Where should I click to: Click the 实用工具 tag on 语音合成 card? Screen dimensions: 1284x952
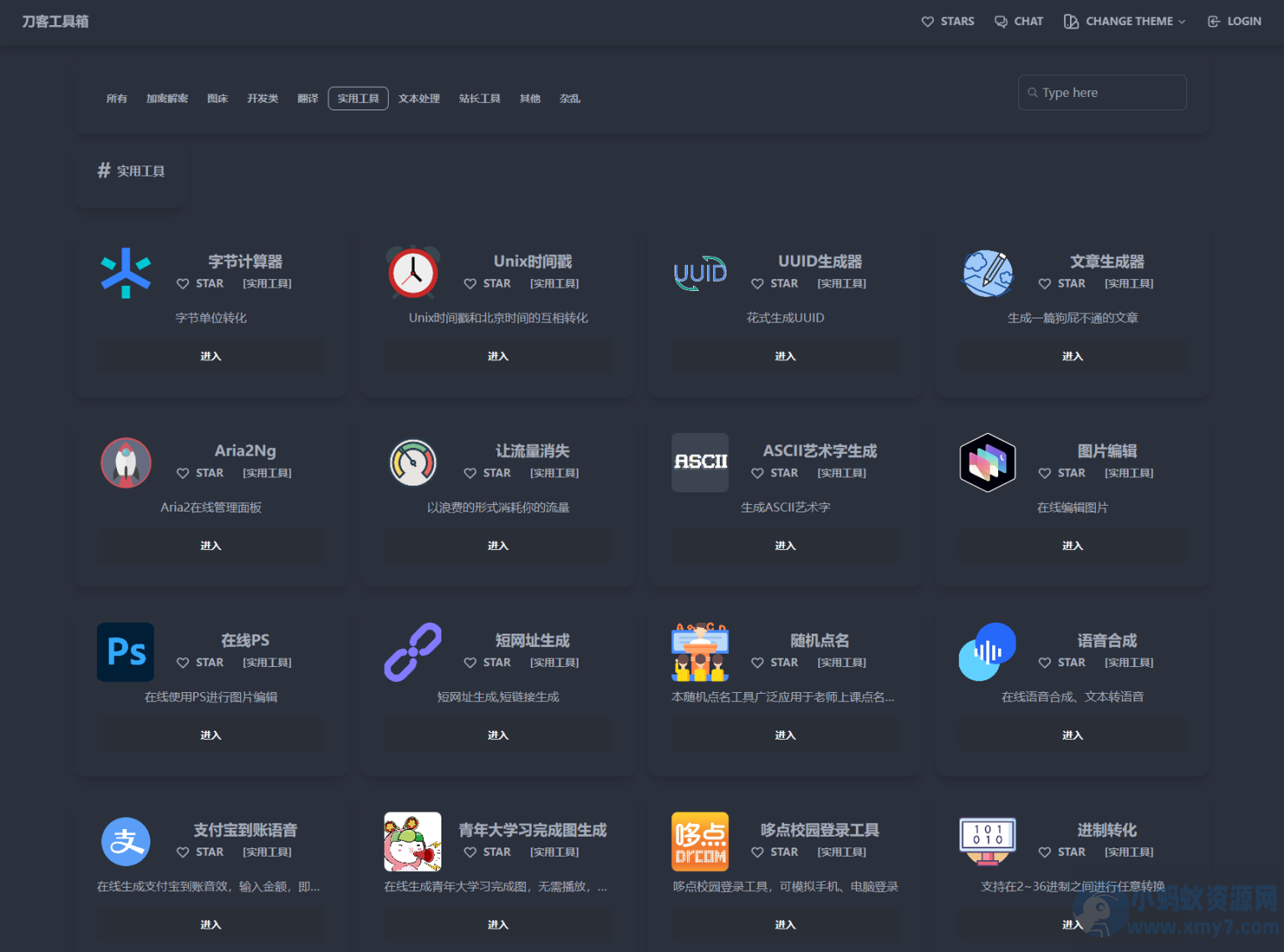tap(1129, 663)
